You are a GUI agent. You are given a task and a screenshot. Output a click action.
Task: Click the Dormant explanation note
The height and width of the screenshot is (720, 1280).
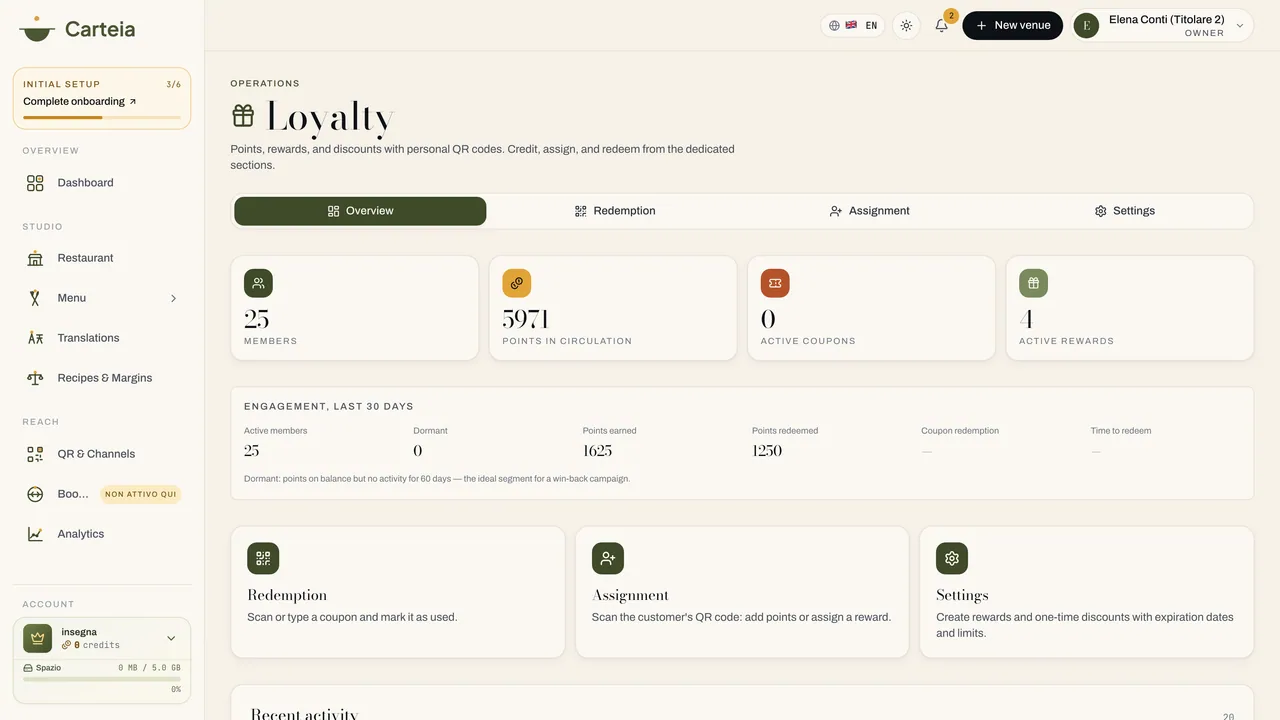tap(437, 479)
